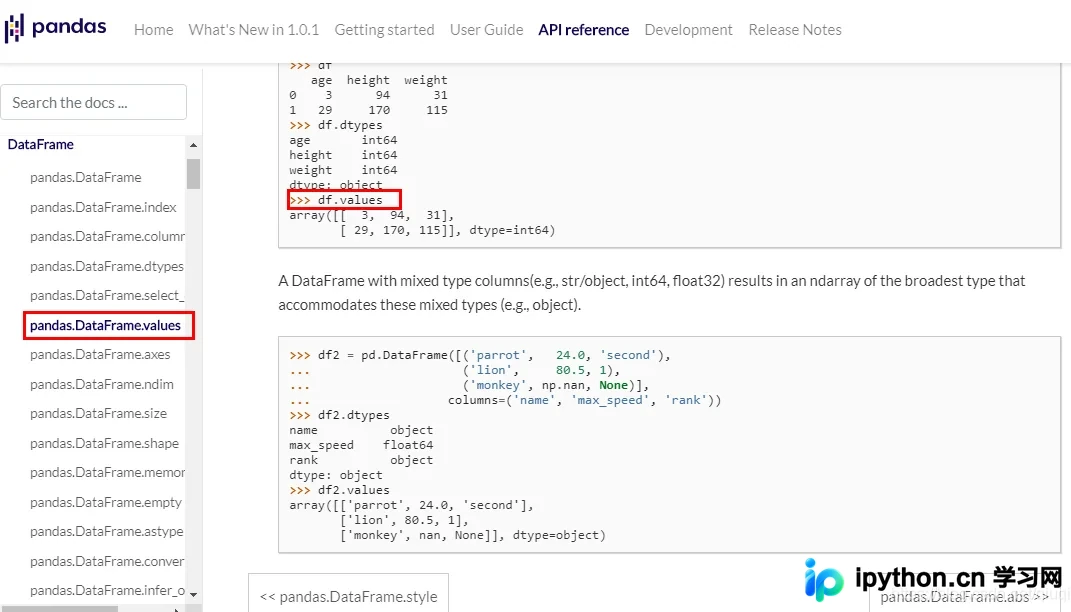Open pandas.DataFrame.shape sidebar link

(x=105, y=443)
